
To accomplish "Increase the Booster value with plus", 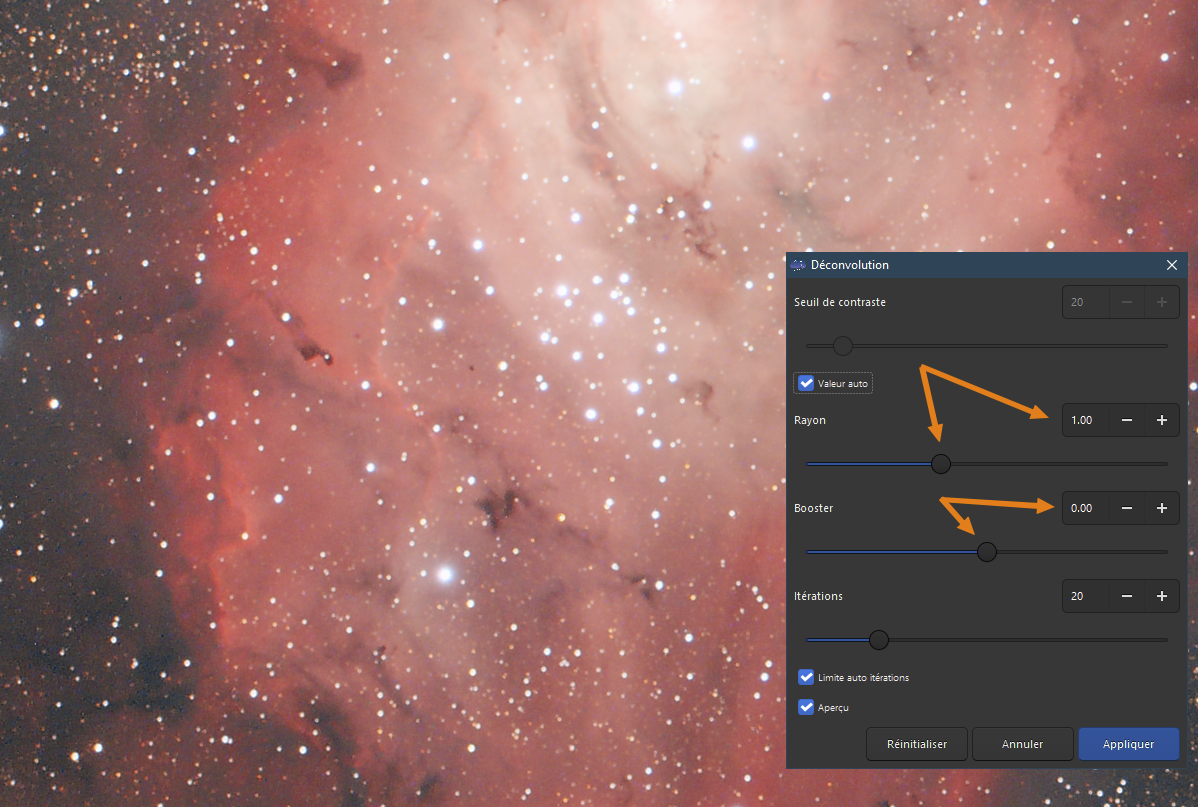I will 1161,508.
